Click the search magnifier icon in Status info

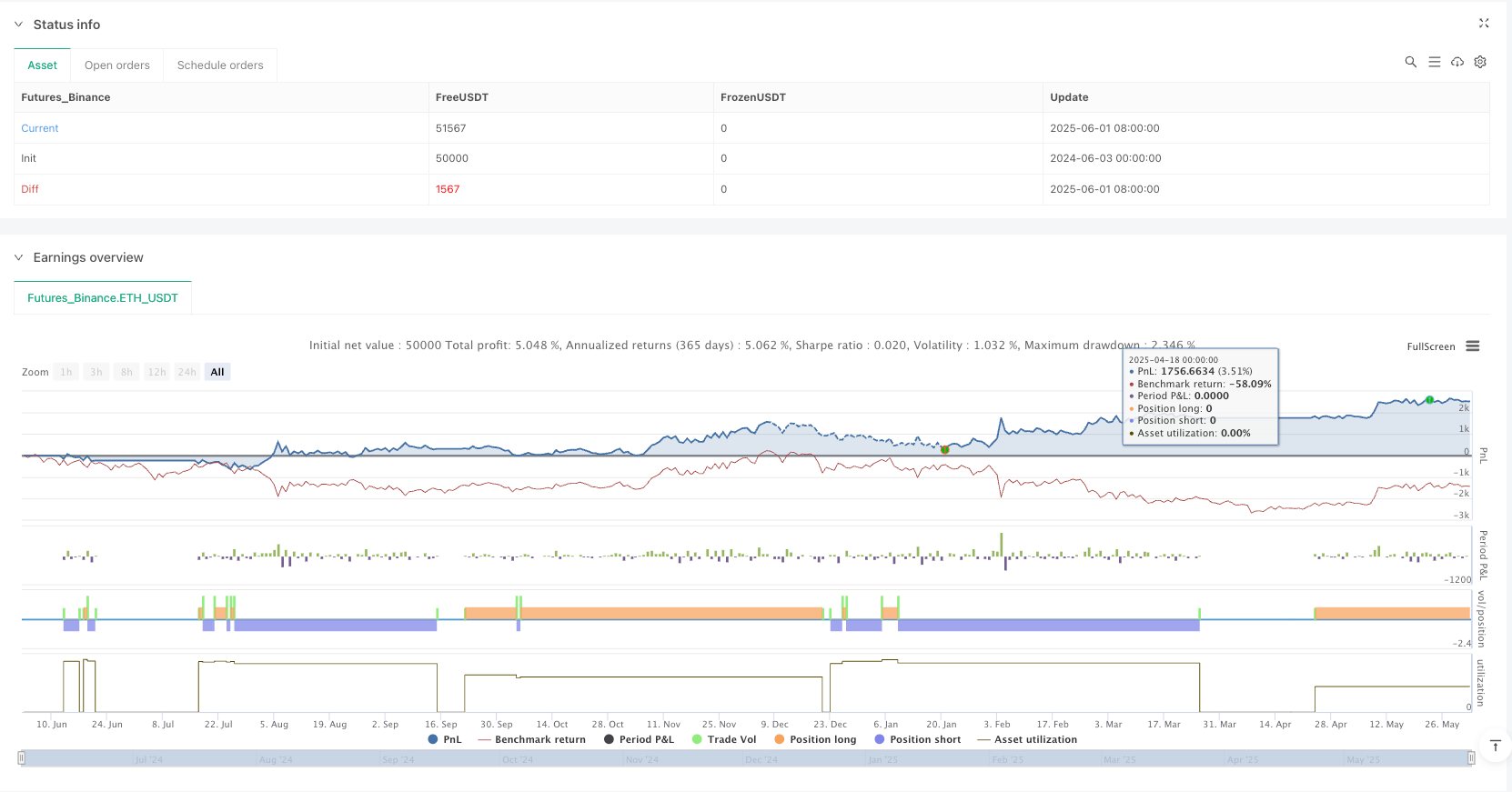[1410, 62]
